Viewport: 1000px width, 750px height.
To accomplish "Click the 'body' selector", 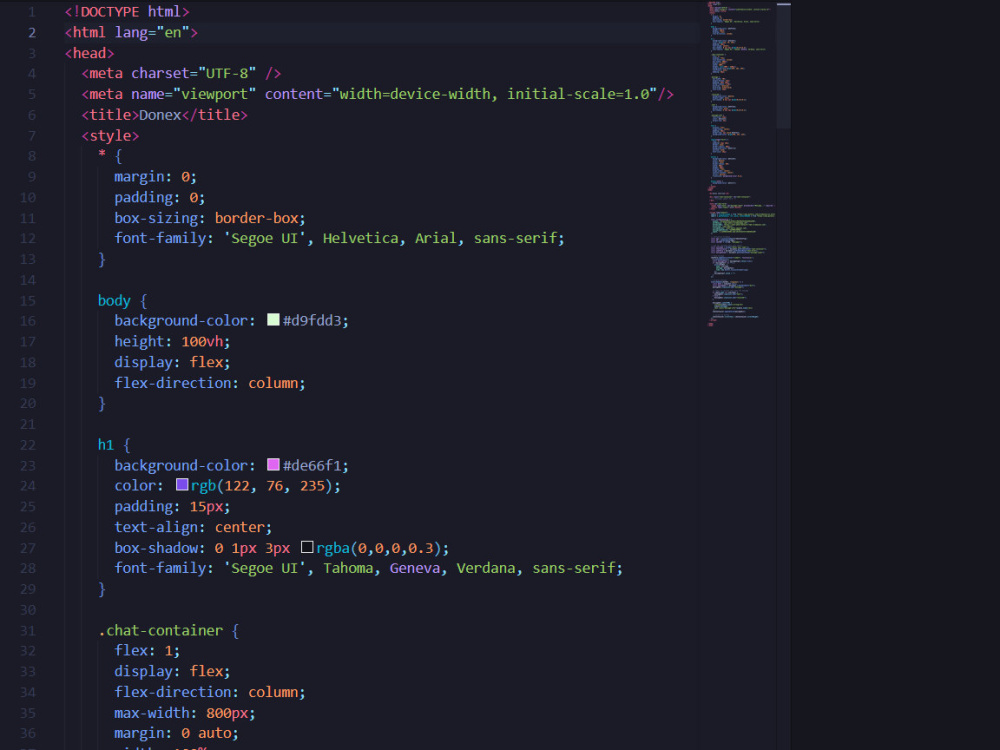I will click(x=114, y=300).
